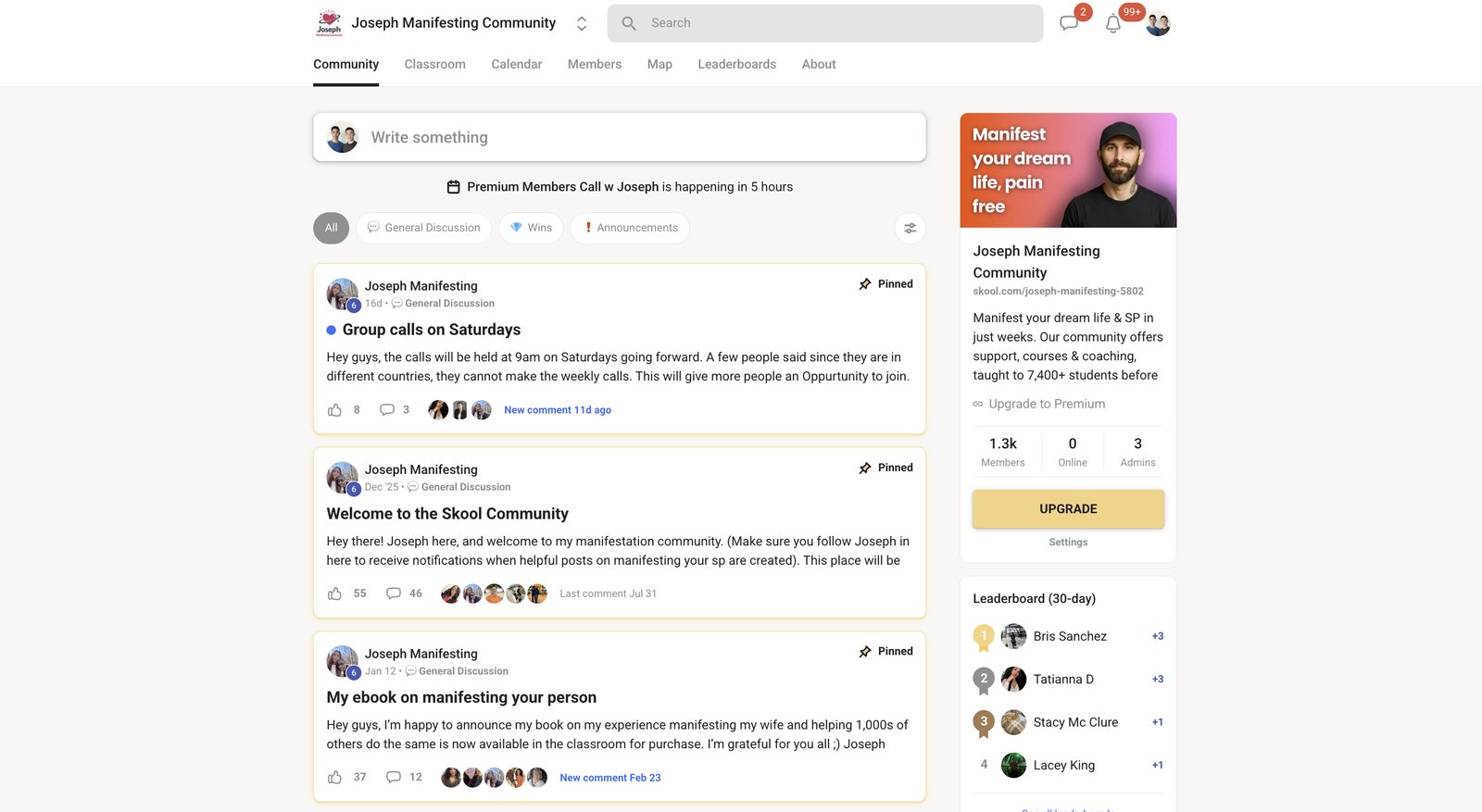Open Lacey King on the leaderboard
The image size is (1482, 812).
1064,766
